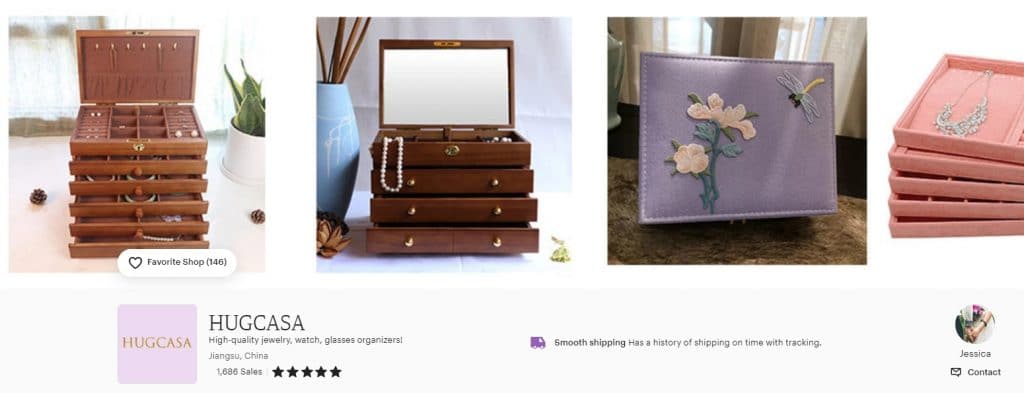Click the shipping on time with tracking text
The height and width of the screenshot is (393, 1024).
tap(725, 343)
